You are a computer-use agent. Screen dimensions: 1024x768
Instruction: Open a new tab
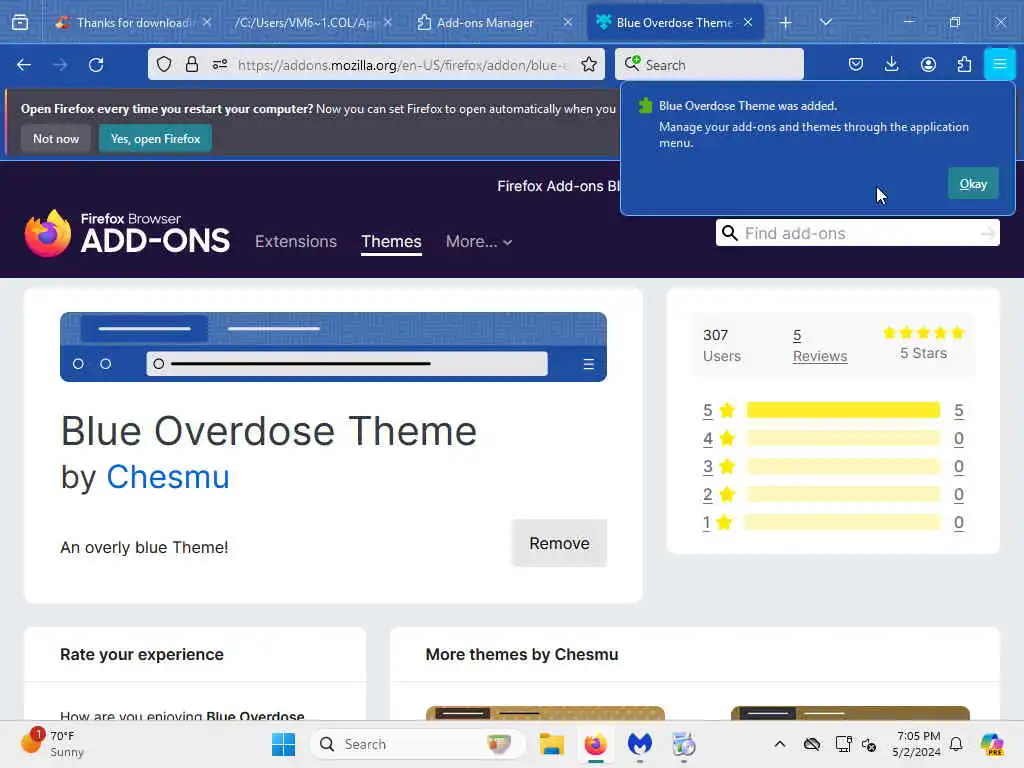(786, 23)
